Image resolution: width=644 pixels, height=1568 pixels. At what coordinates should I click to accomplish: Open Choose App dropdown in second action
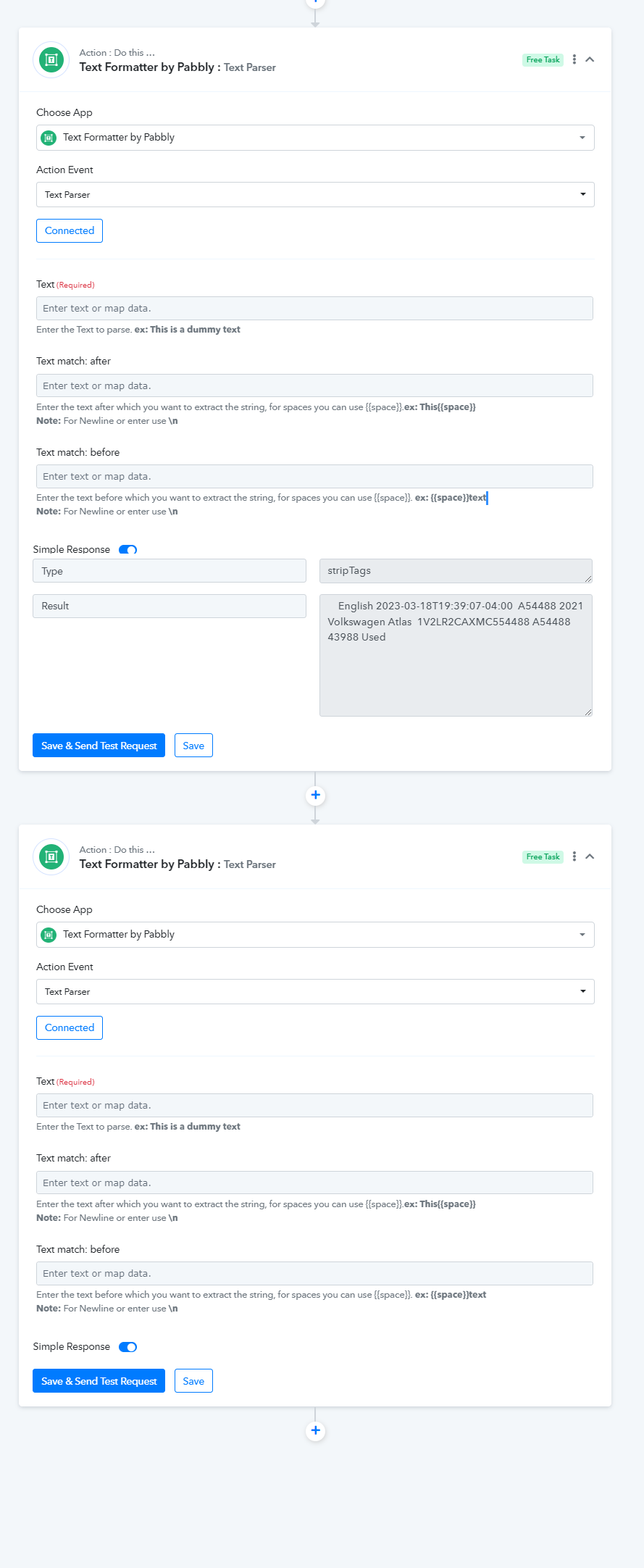click(x=315, y=935)
